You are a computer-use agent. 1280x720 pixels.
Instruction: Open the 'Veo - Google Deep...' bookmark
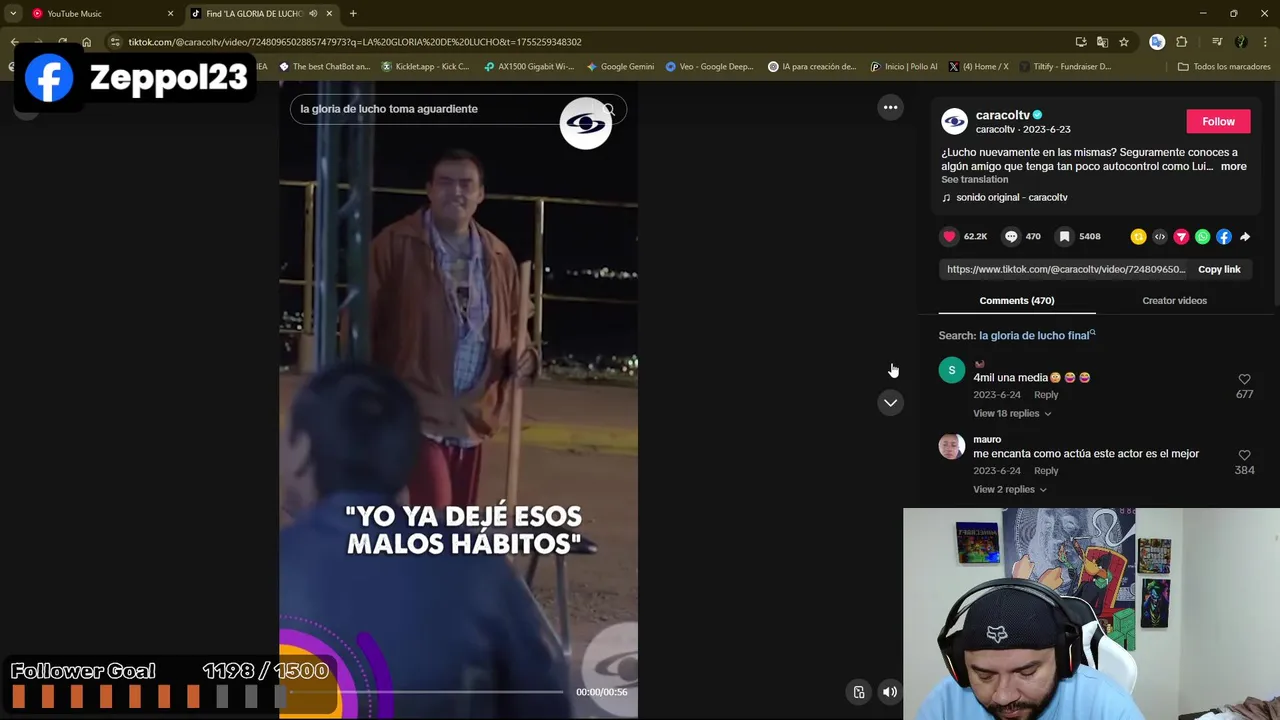[709, 67]
